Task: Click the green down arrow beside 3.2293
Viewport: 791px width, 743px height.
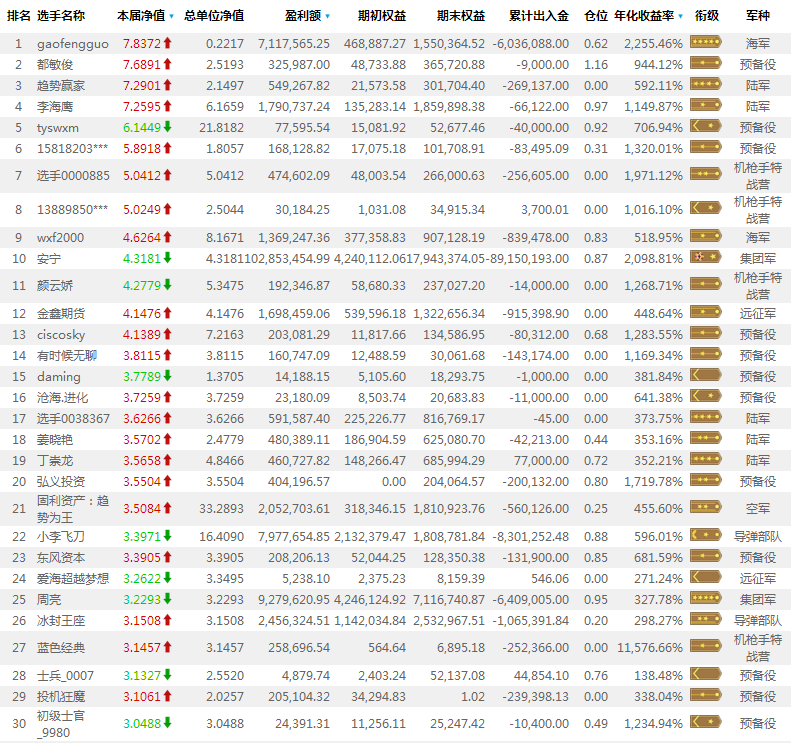Action: (167, 599)
